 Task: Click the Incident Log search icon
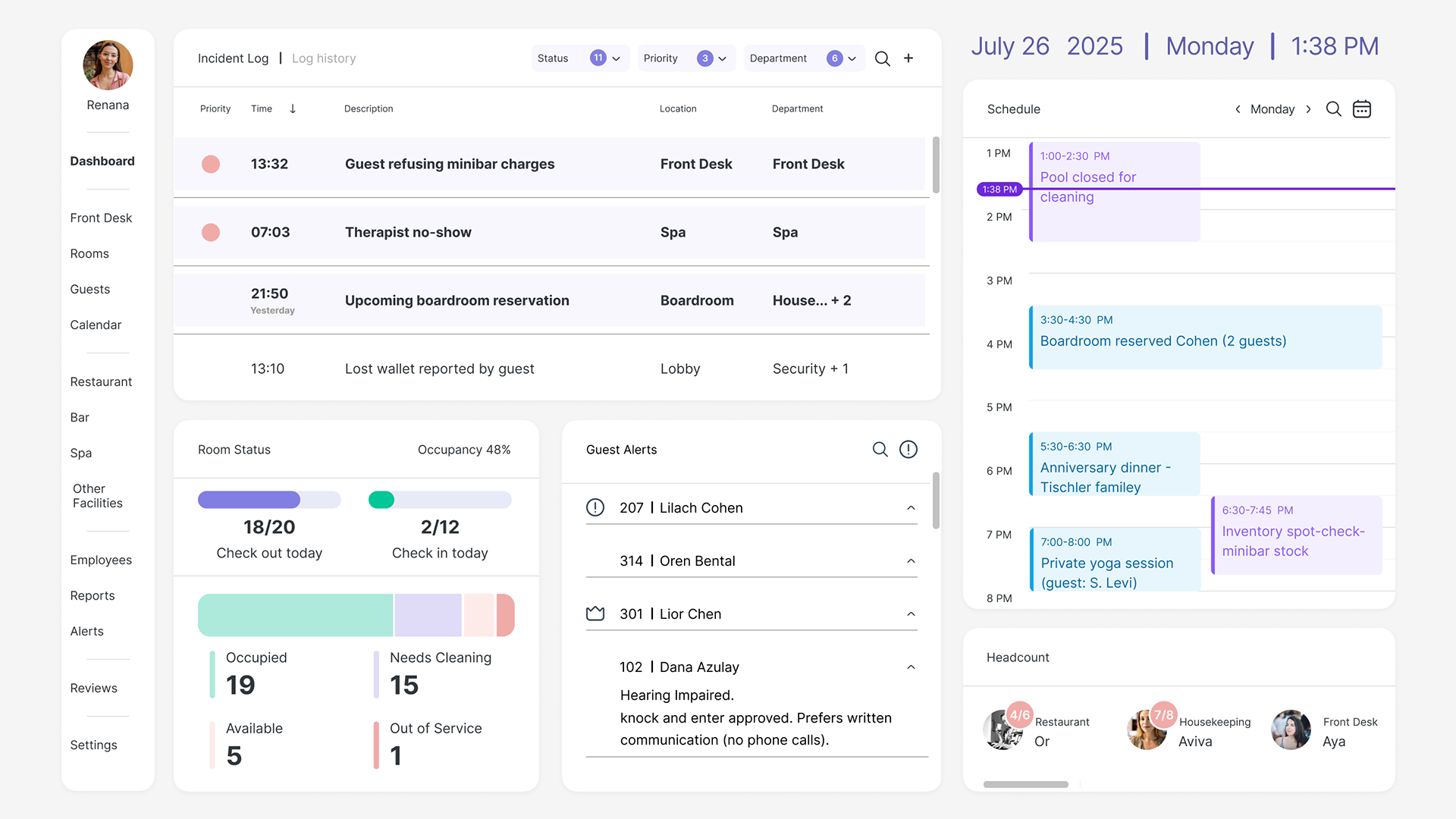(x=882, y=58)
